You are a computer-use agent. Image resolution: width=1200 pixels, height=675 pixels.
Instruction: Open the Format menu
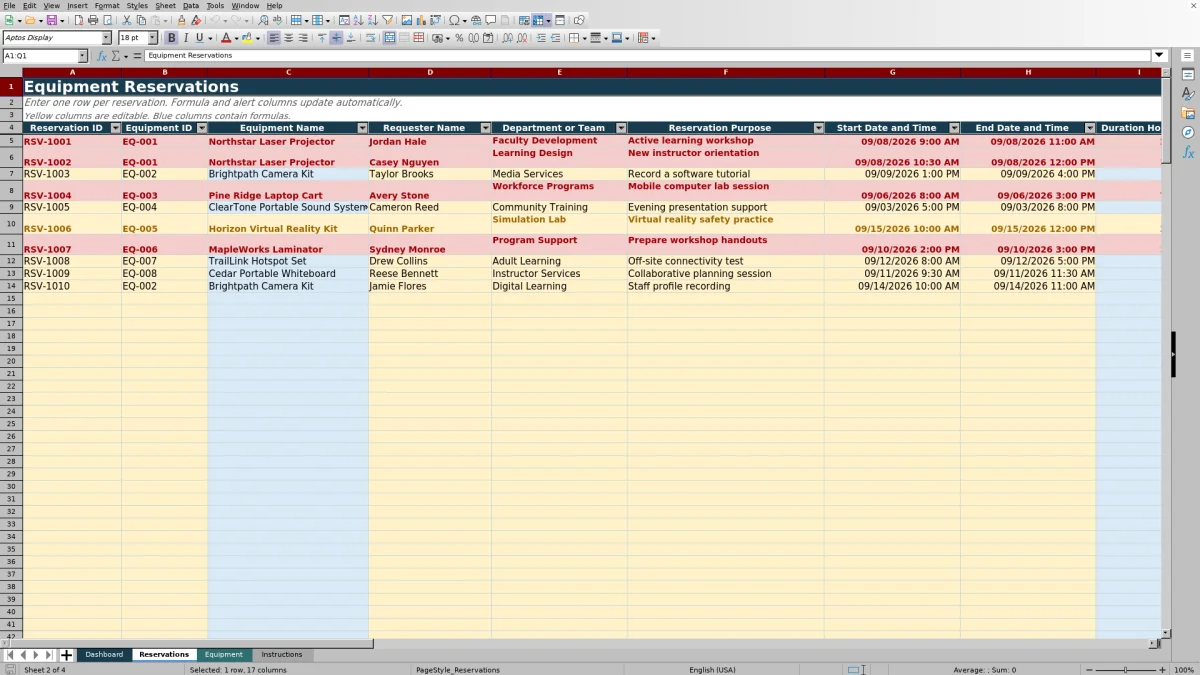pos(107,6)
